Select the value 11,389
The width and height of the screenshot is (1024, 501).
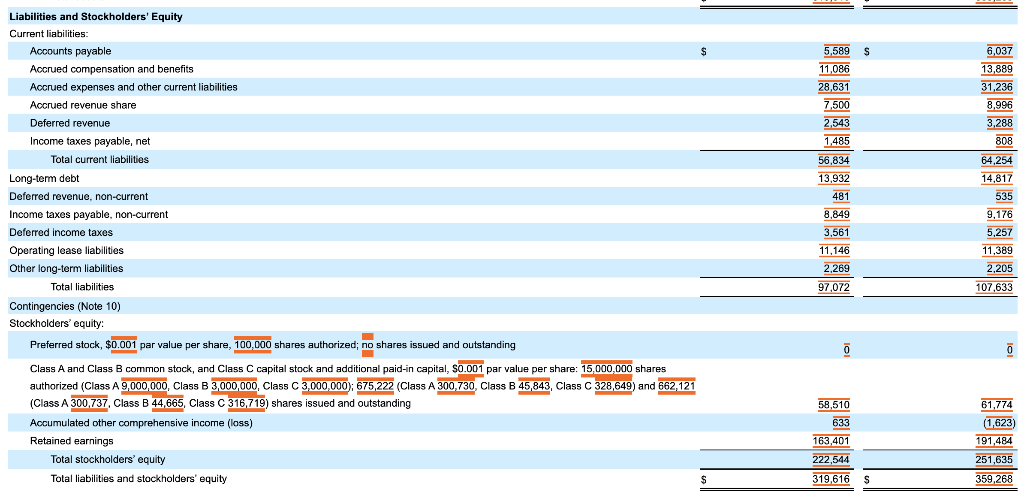(998, 250)
